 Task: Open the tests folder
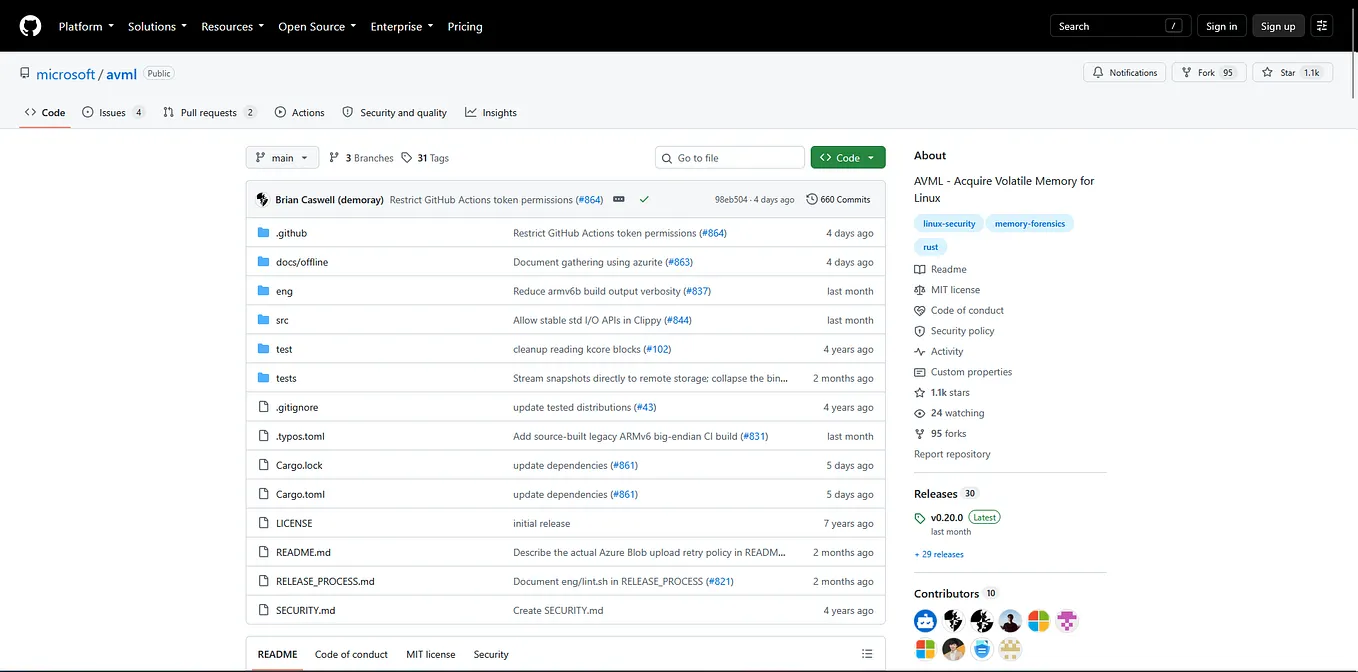pyautogui.click(x=286, y=378)
